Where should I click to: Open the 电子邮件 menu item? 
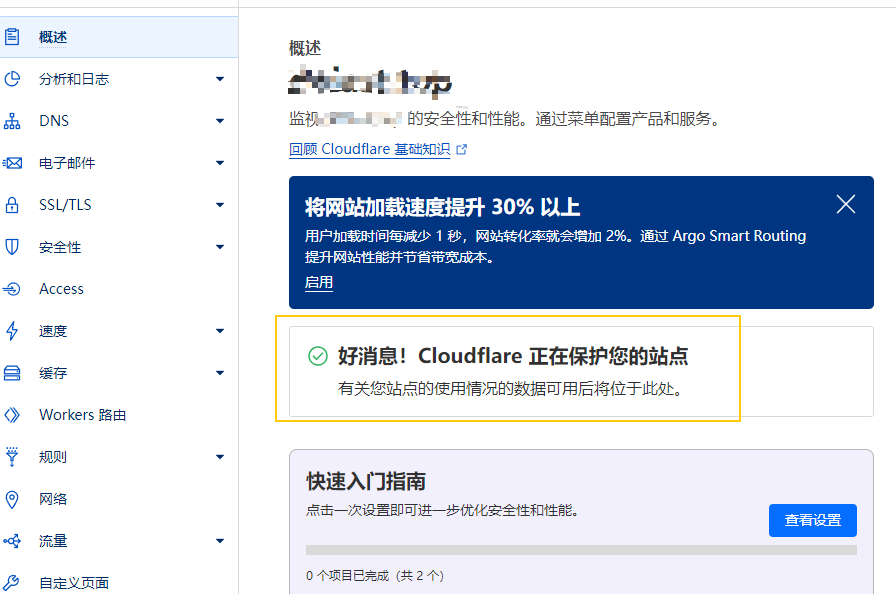pyautogui.click(x=119, y=163)
